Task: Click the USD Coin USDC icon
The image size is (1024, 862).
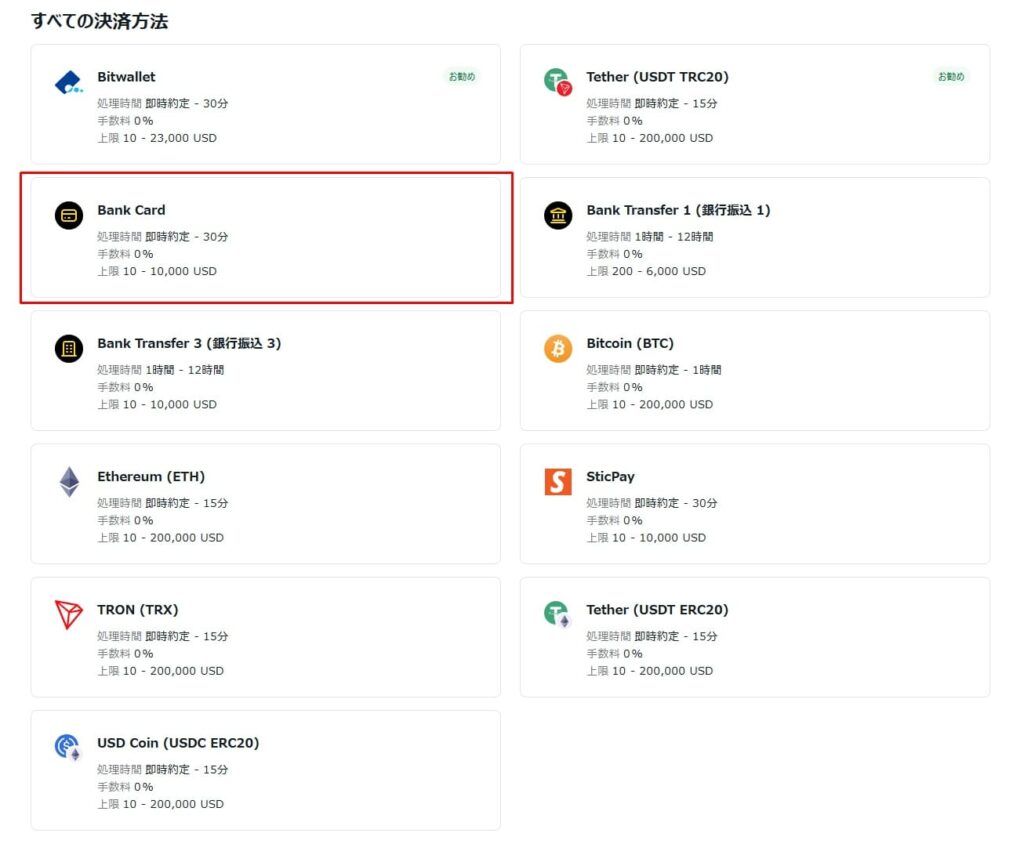Action: (x=68, y=748)
